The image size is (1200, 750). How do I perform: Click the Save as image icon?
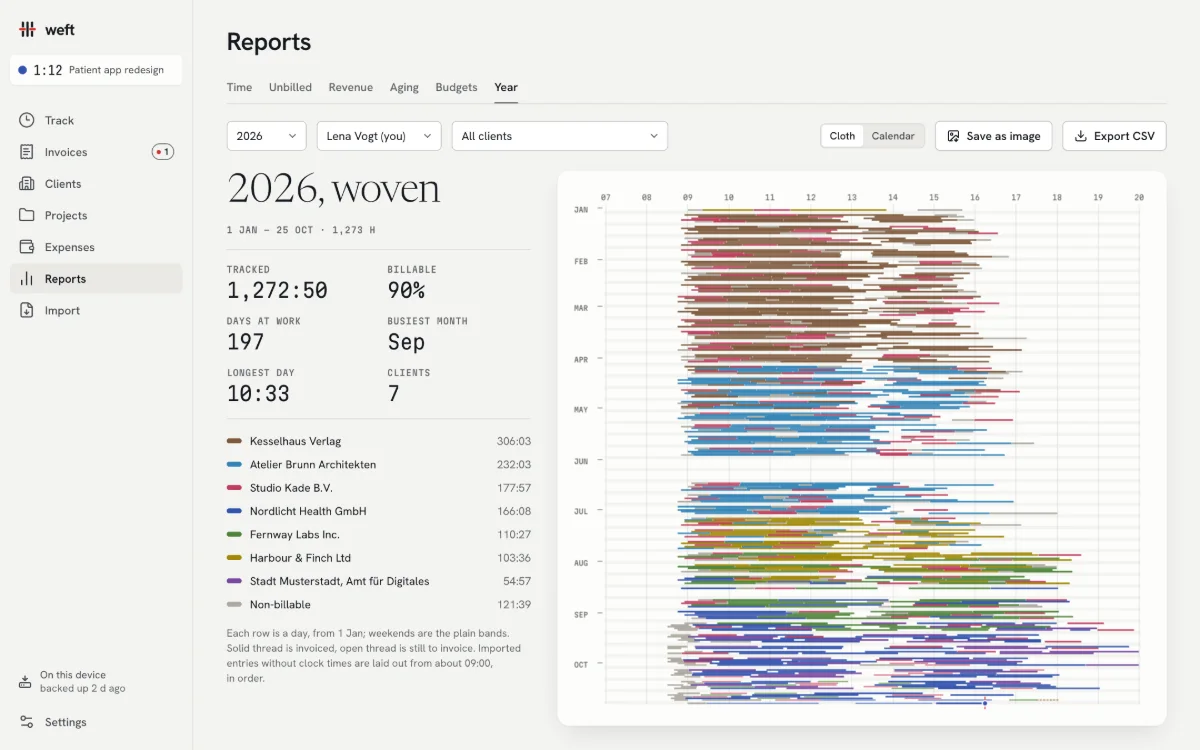(x=953, y=136)
